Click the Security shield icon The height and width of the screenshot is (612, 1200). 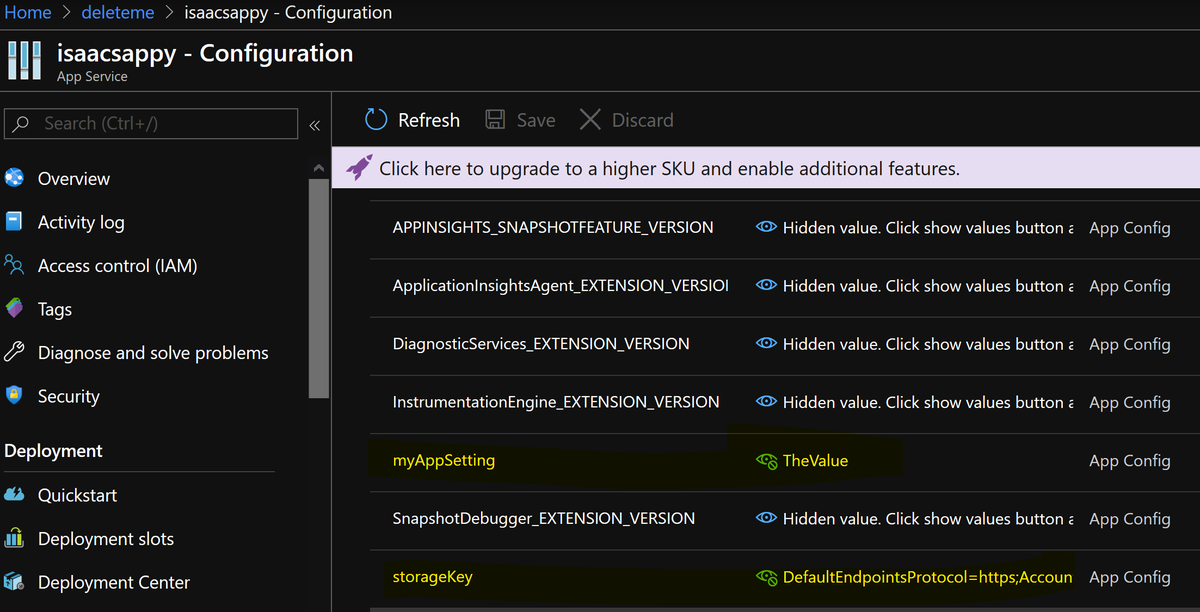click(14, 396)
